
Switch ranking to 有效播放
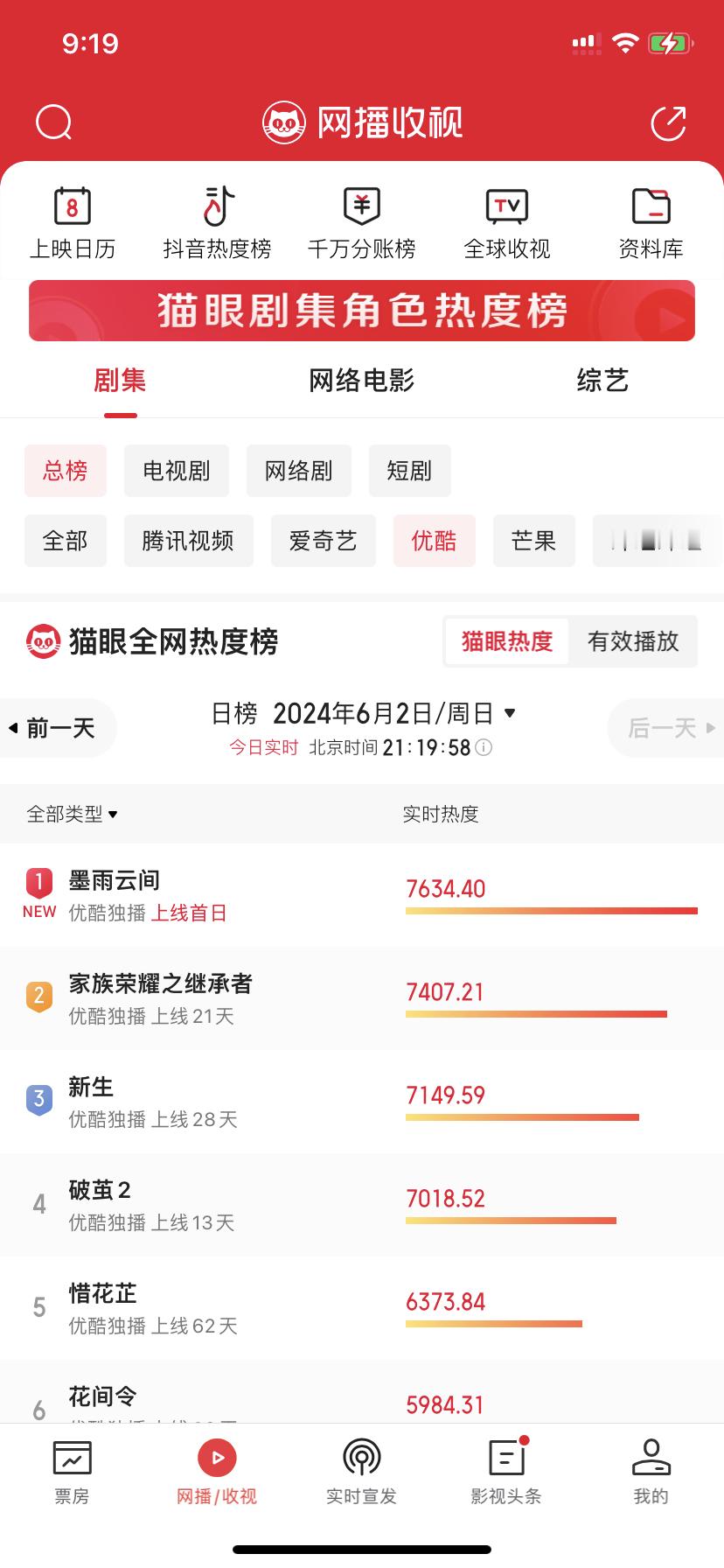click(x=633, y=641)
